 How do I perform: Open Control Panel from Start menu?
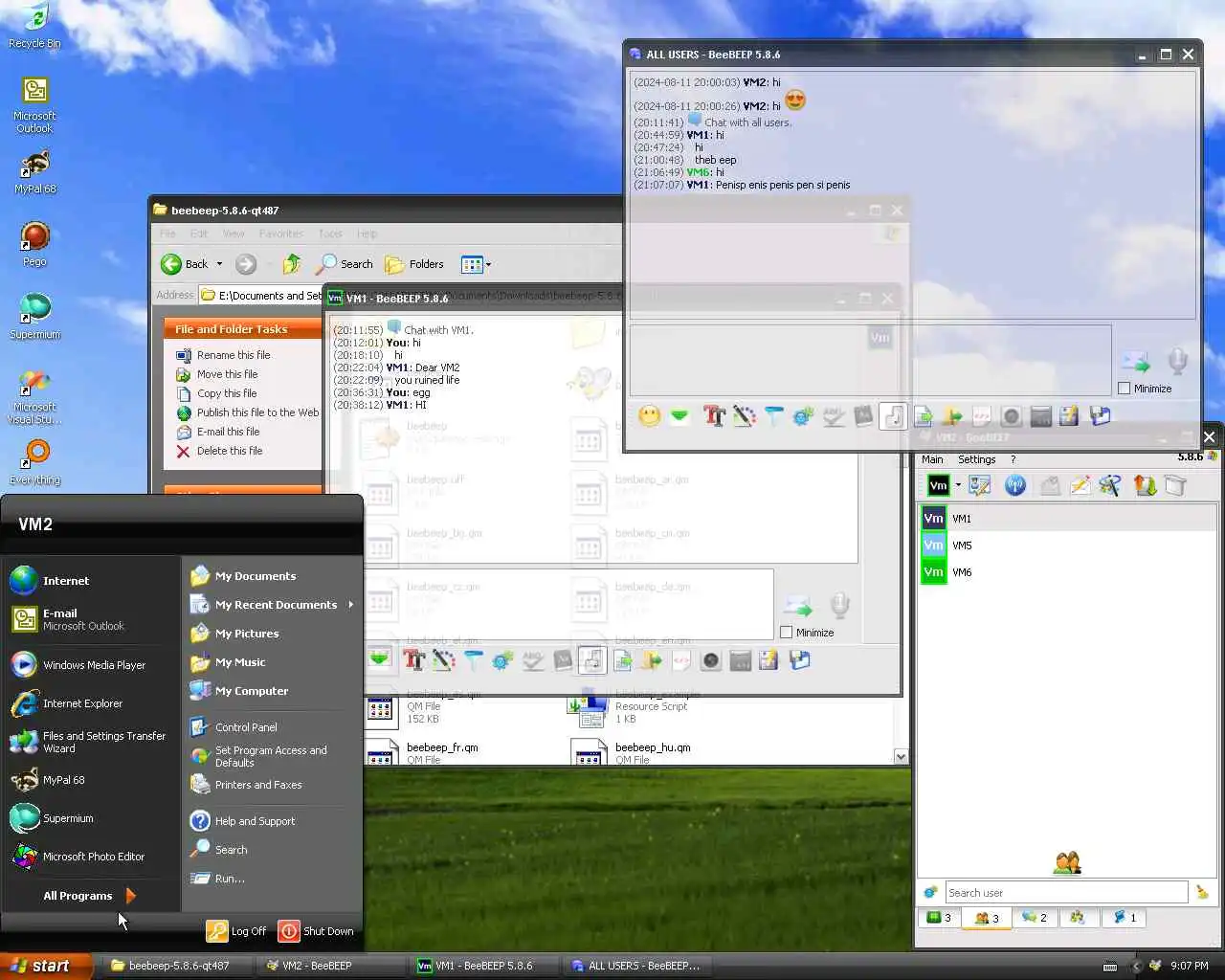pyautogui.click(x=234, y=727)
